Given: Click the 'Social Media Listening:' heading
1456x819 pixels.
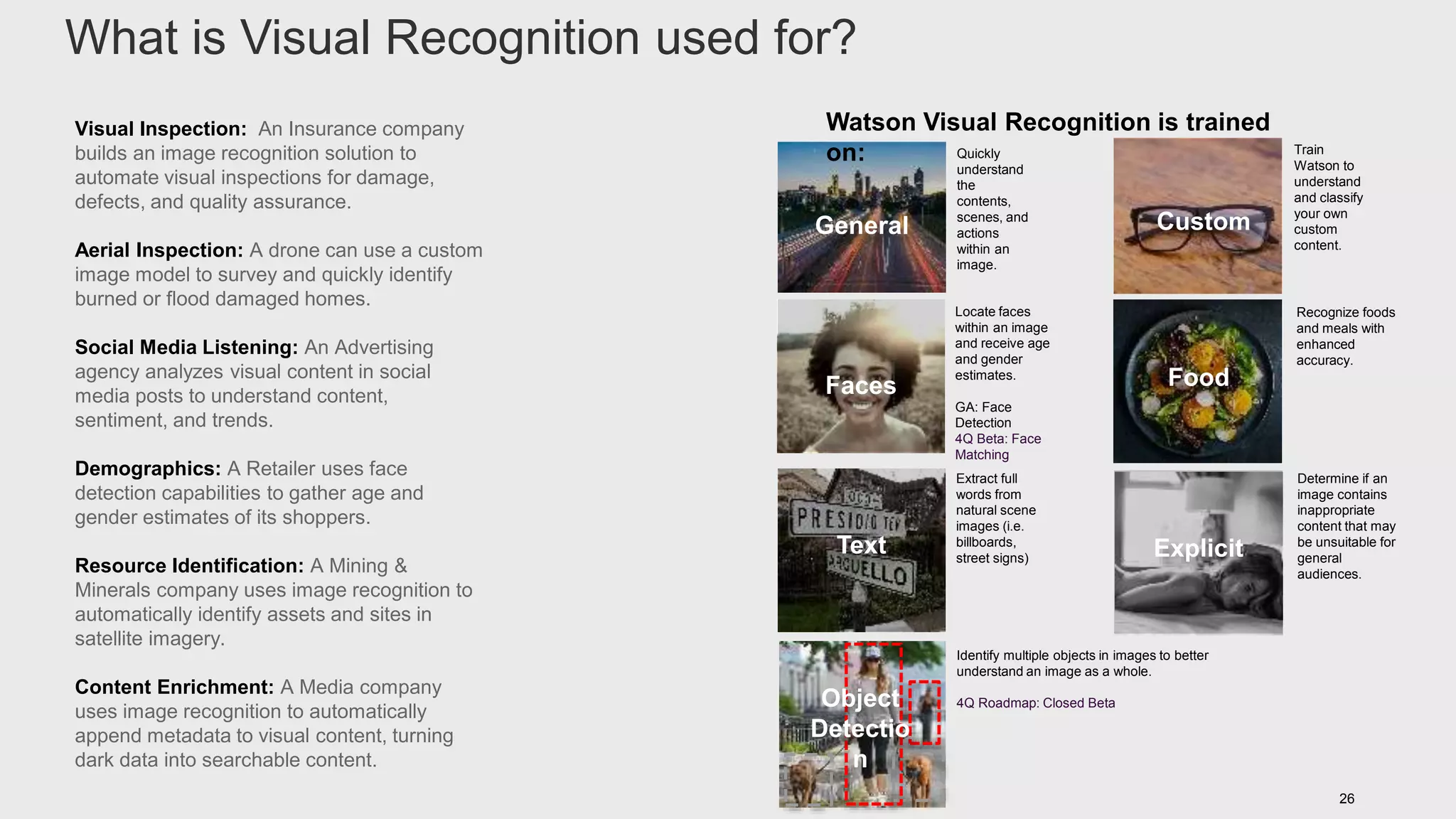Looking at the screenshot, I should pyautogui.click(x=186, y=347).
